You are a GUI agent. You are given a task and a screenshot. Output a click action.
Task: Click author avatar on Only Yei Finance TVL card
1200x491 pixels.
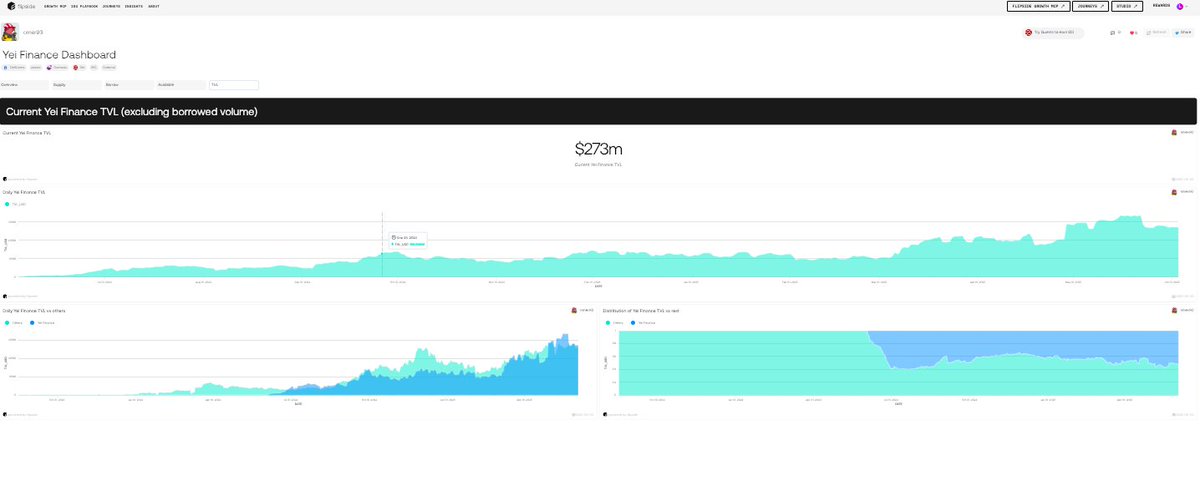[1175, 190]
